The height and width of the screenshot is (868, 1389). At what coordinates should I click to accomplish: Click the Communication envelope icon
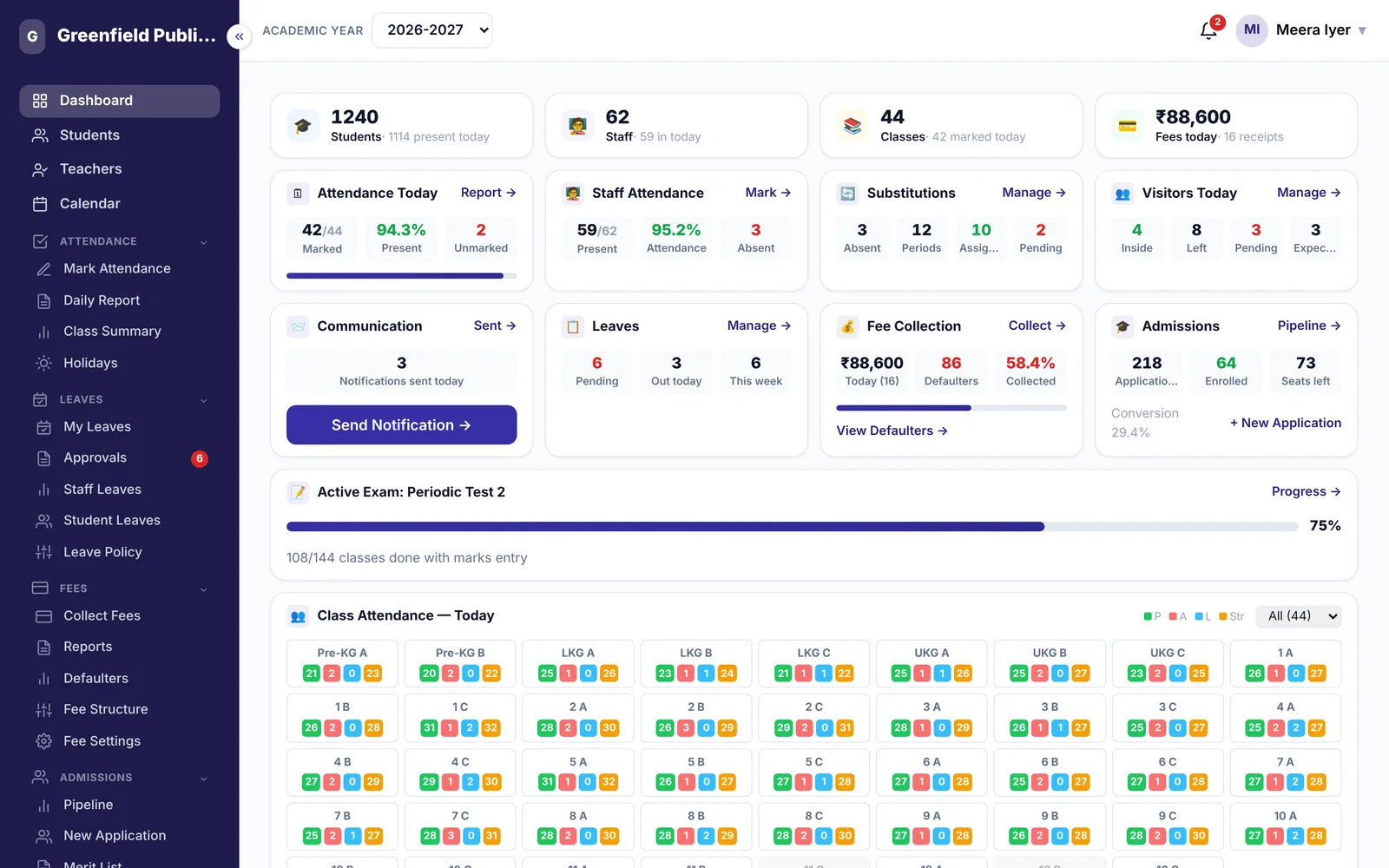click(x=298, y=326)
